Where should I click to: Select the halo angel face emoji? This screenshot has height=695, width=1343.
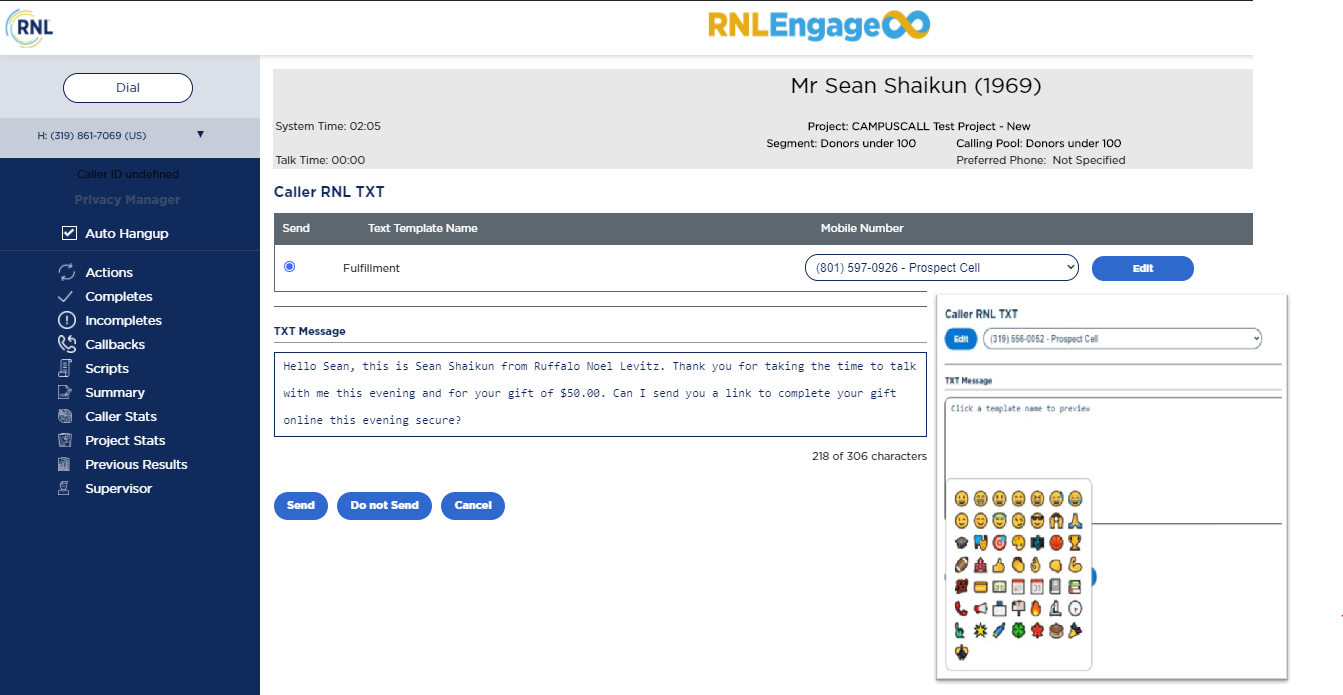click(x=999, y=520)
